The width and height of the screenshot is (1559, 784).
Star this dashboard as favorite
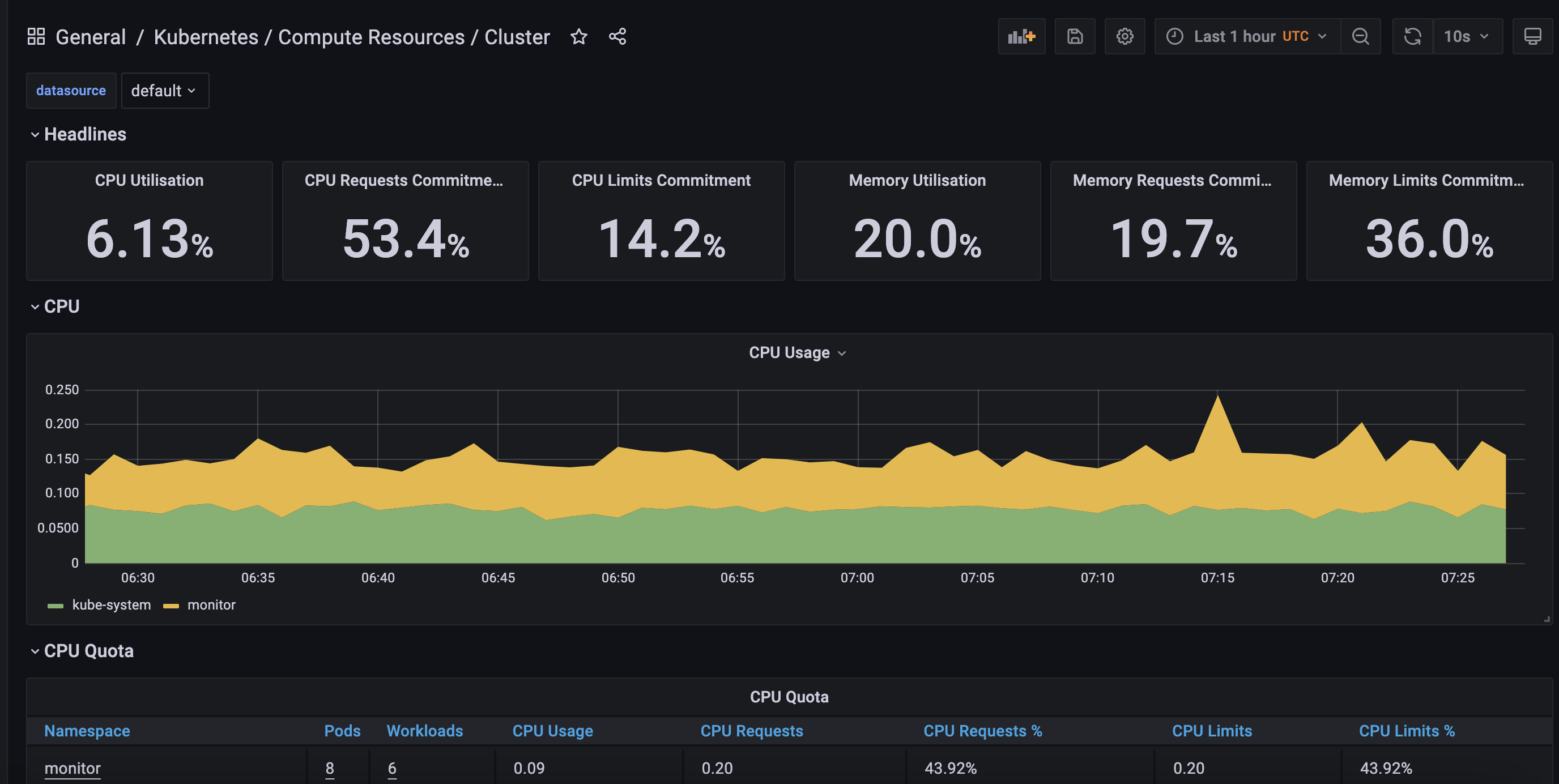pos(578,36)
